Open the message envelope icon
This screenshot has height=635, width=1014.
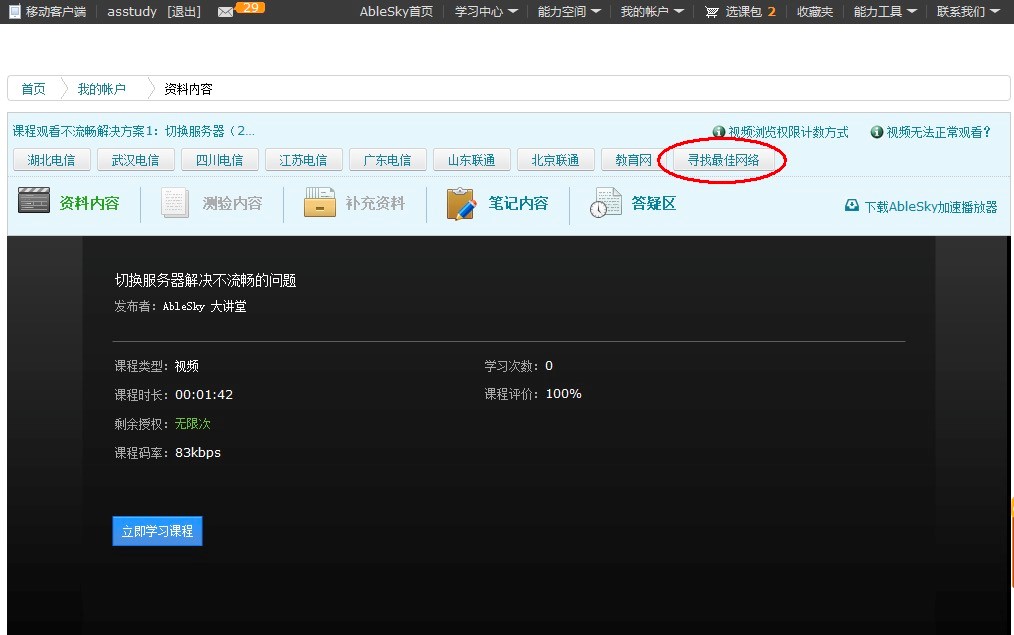tap(225, 12)
